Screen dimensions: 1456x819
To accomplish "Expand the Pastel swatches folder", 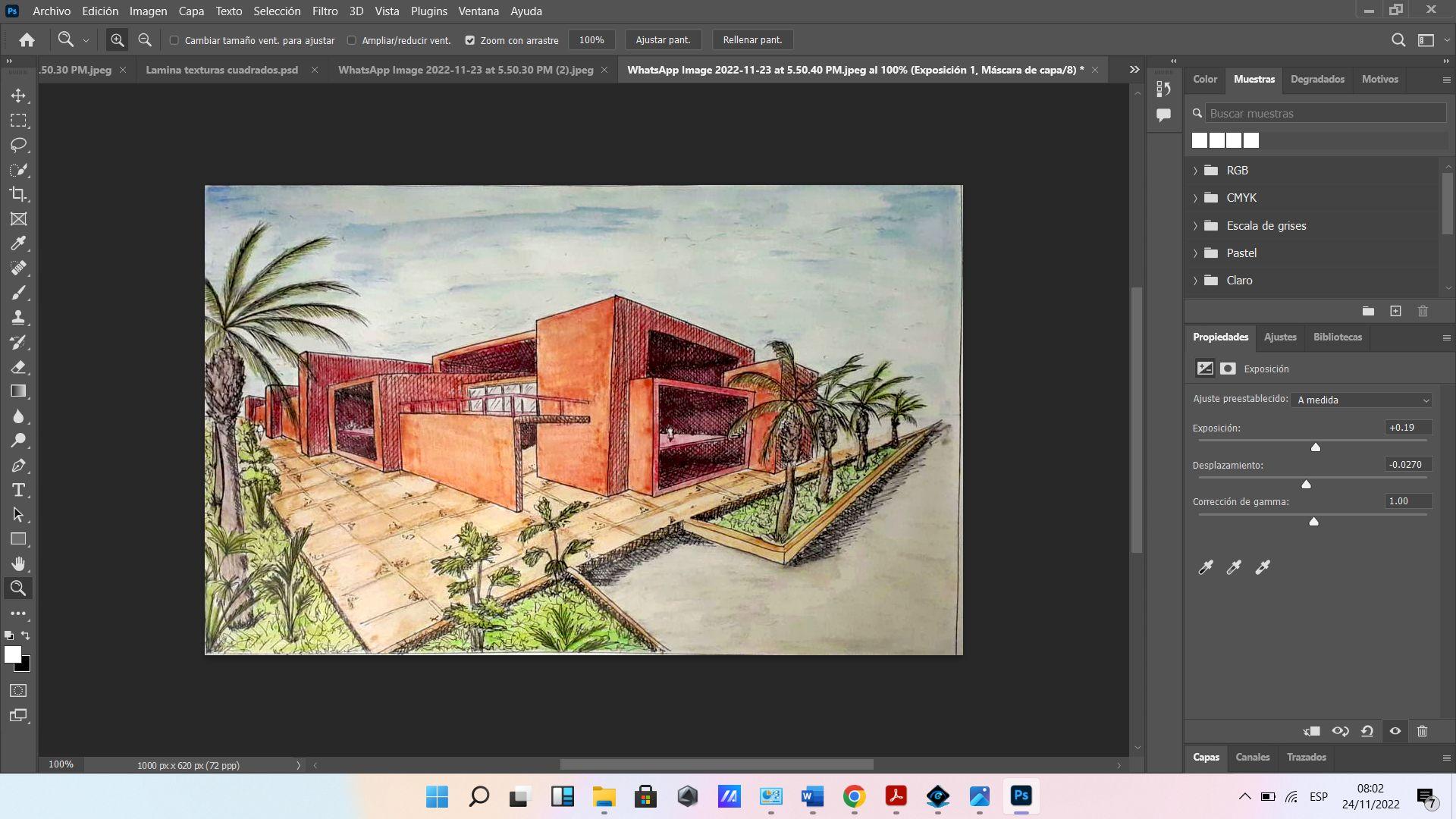I will coord(1195,253).
